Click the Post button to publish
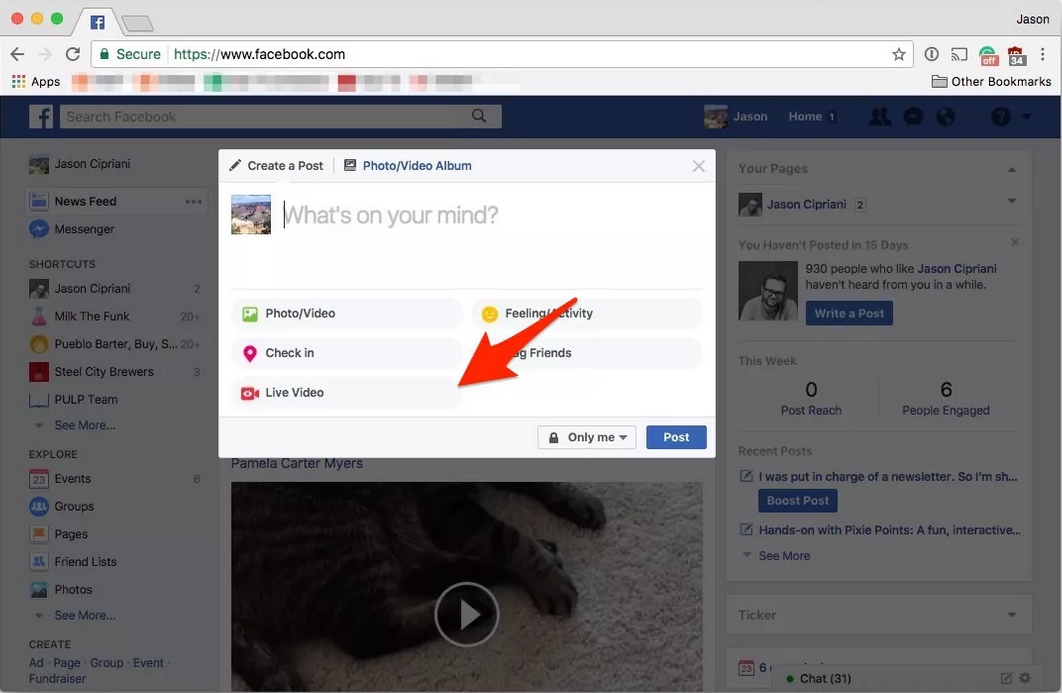1062x693 pixels. click(676, 437)
